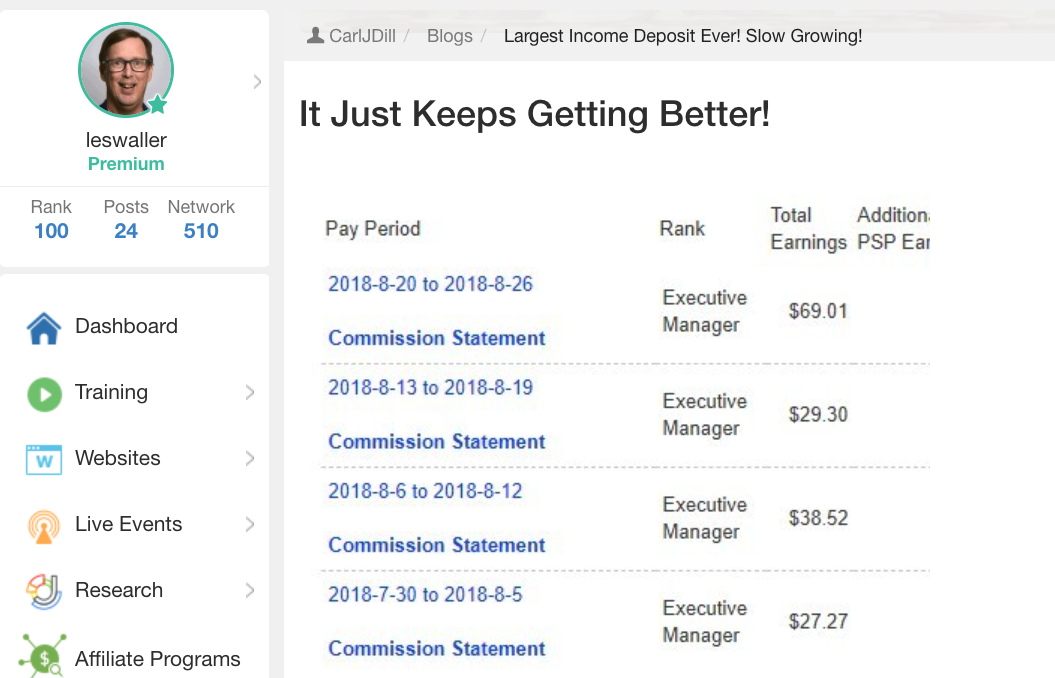Expand the Live Events menu chevron
1055x678 pixels.
click(250, 524)
